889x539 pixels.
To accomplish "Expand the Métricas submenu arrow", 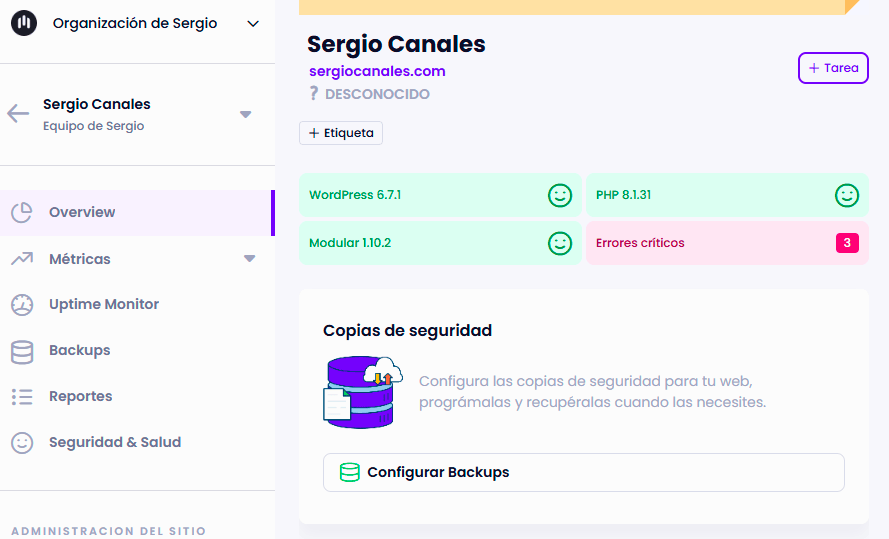I will point(249,260).
